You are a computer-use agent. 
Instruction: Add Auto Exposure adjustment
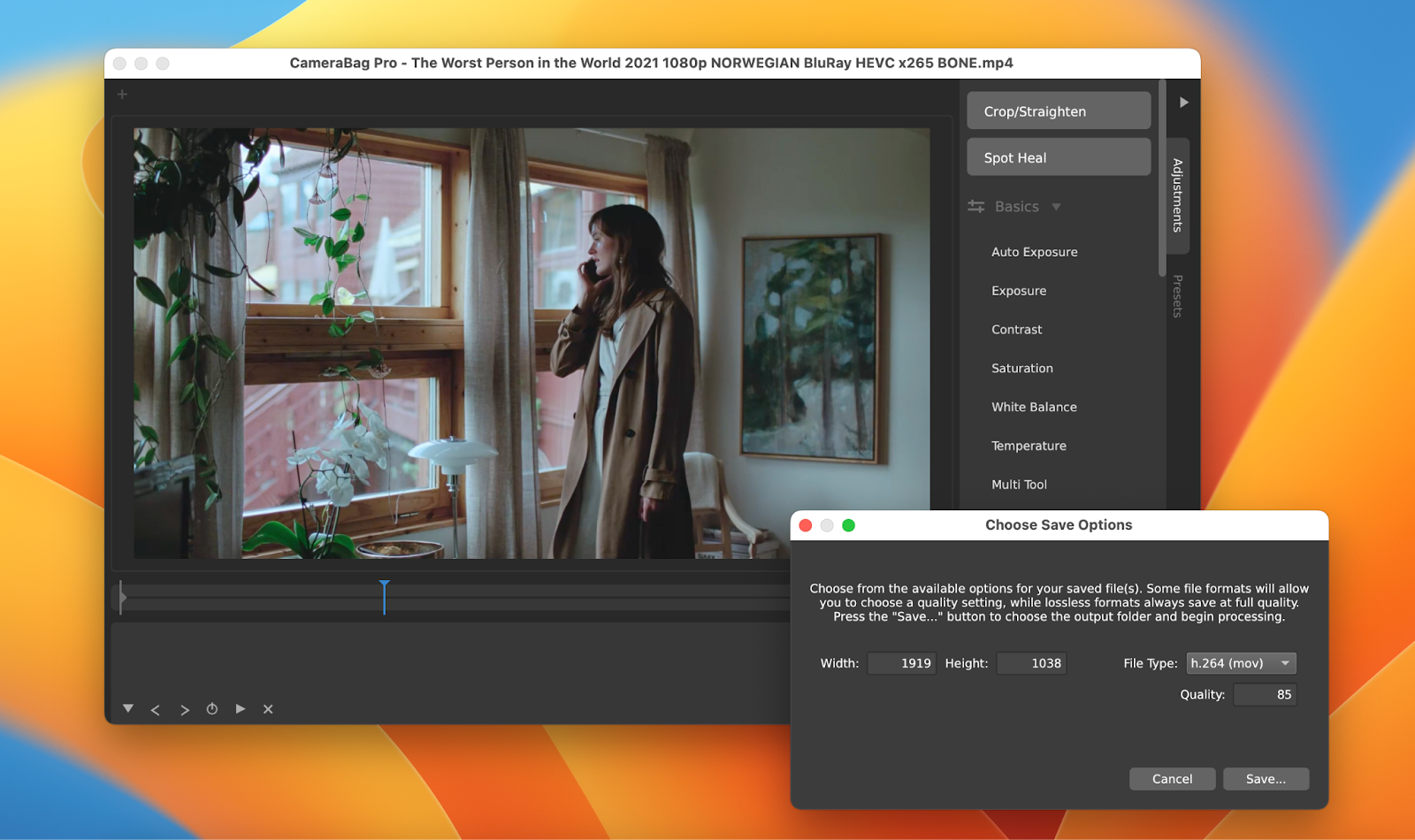1034,252
